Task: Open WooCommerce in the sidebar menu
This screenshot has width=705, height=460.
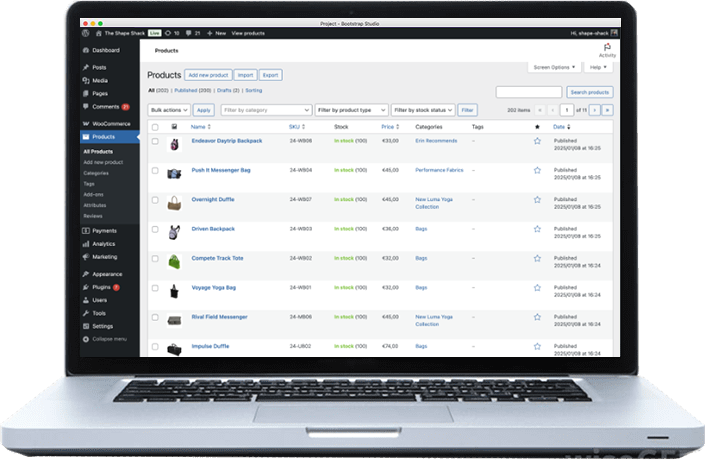Action: tap(105, 124)
